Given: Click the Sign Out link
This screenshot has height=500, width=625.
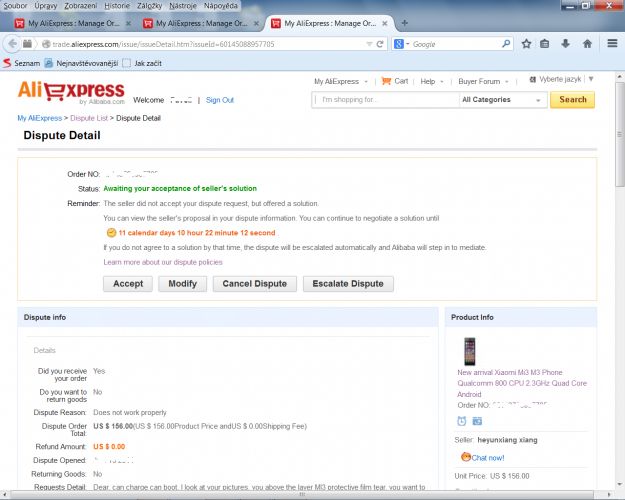Looking at the screenshot, I should click(x=220, y=100).
